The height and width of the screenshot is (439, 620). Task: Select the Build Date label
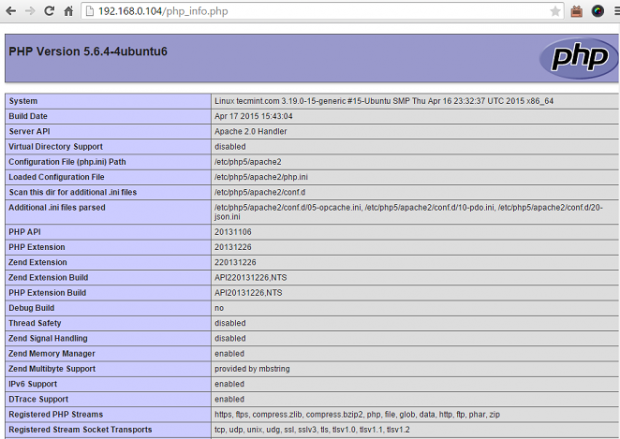coord(28,116)
